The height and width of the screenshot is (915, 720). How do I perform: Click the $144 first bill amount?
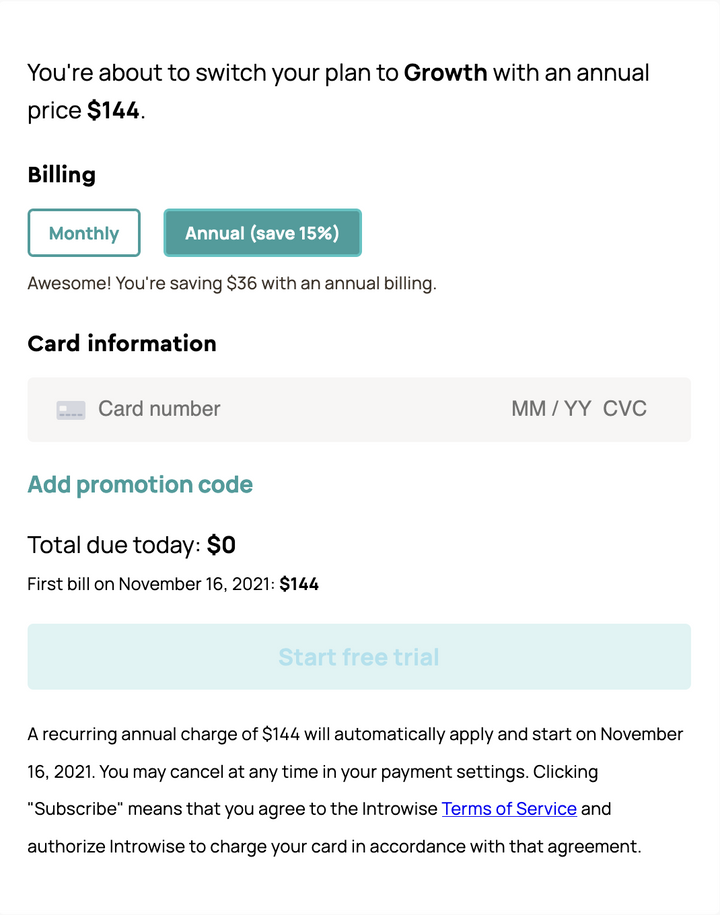tap(299, 584)
